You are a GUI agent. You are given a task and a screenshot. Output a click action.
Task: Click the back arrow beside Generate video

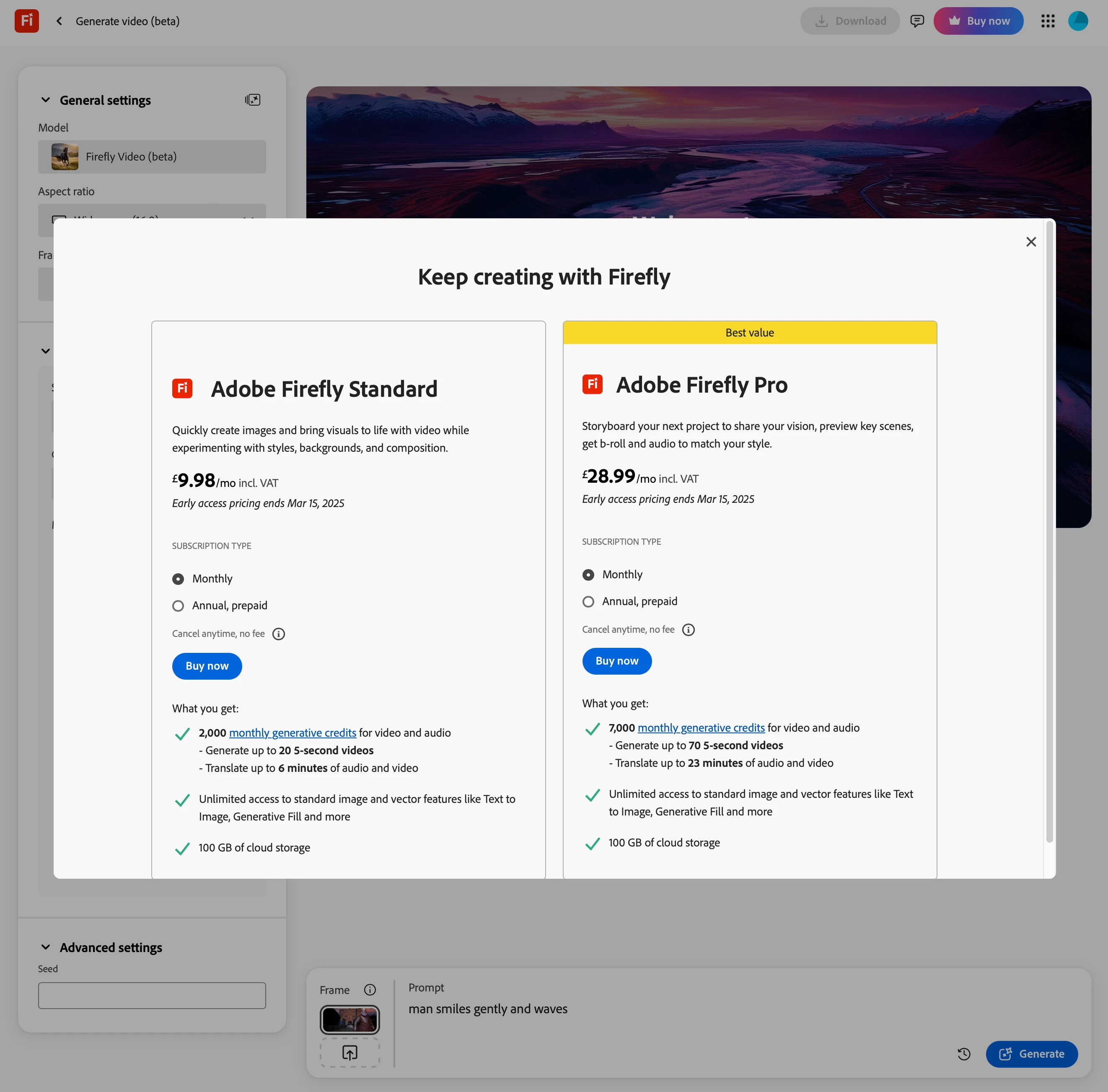(x=59, y=21)
